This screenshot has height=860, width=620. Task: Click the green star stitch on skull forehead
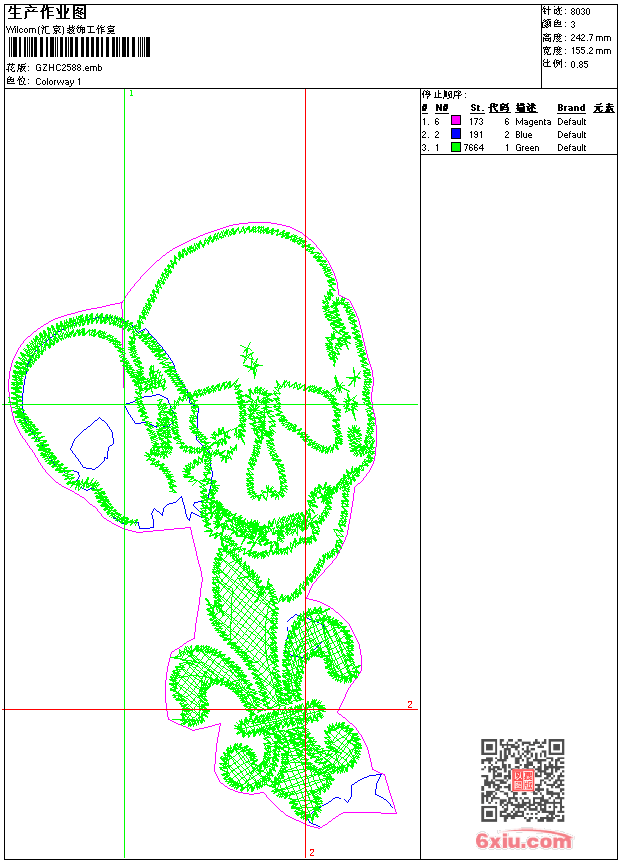[x=247, y=356]
